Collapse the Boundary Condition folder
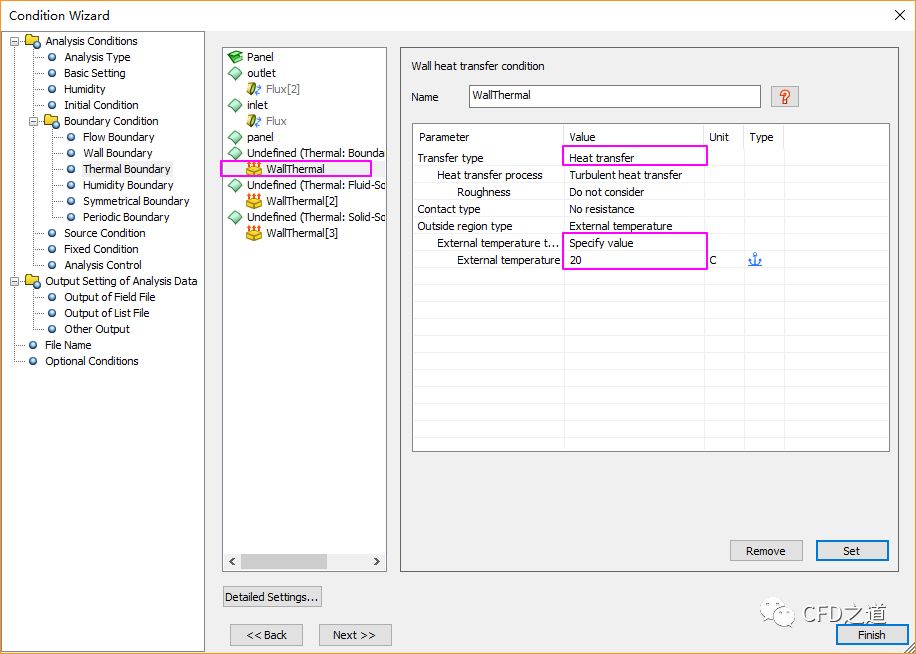Viewport: 916px width, 654px height. (34, 121)
